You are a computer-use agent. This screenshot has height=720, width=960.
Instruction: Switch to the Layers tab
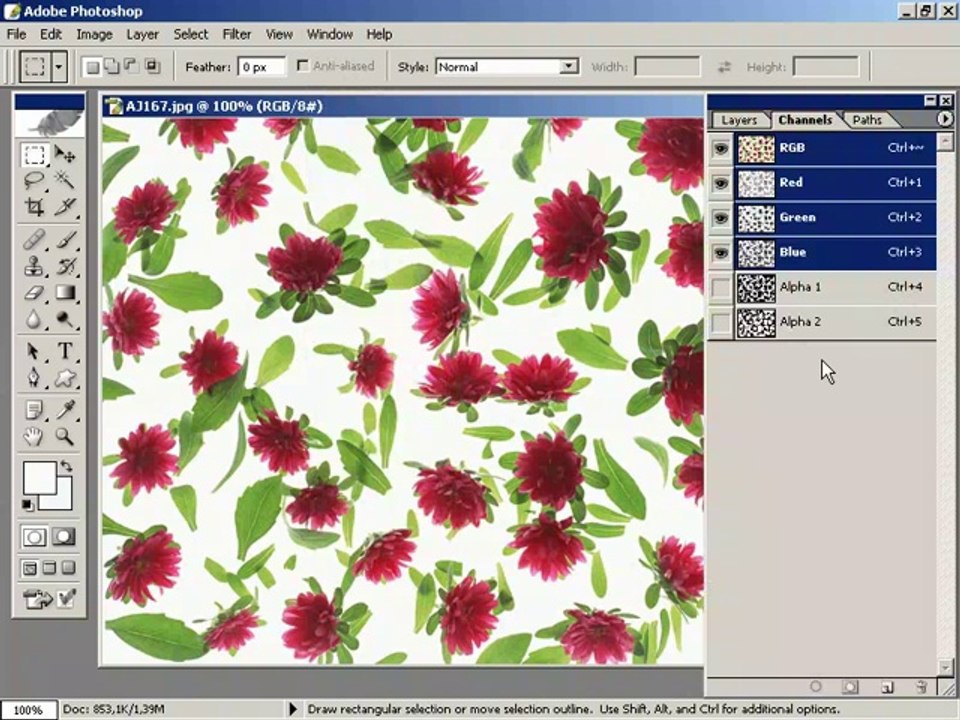click(739, 120)
